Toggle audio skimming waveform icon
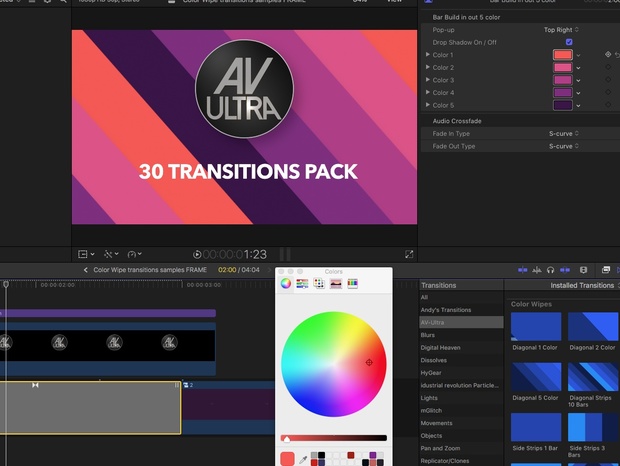Screen dimensions: 620x466 (x=537, y=270)
